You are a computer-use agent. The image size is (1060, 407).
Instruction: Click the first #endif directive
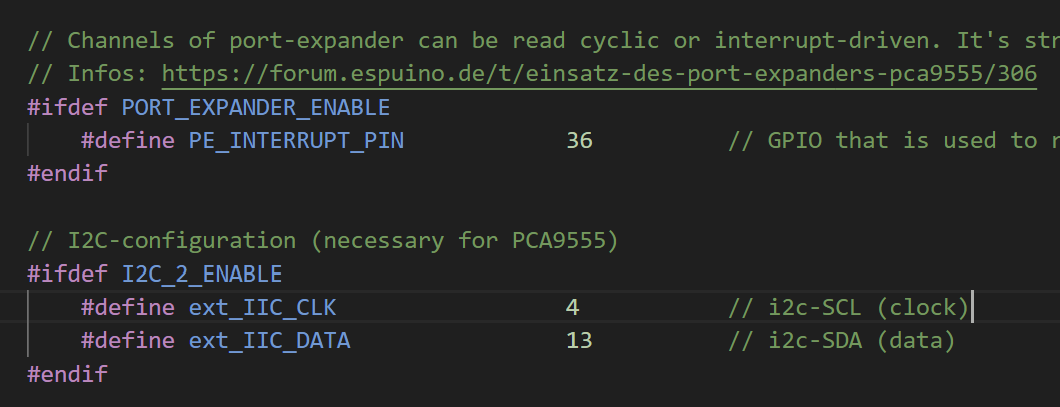[67, 174]
